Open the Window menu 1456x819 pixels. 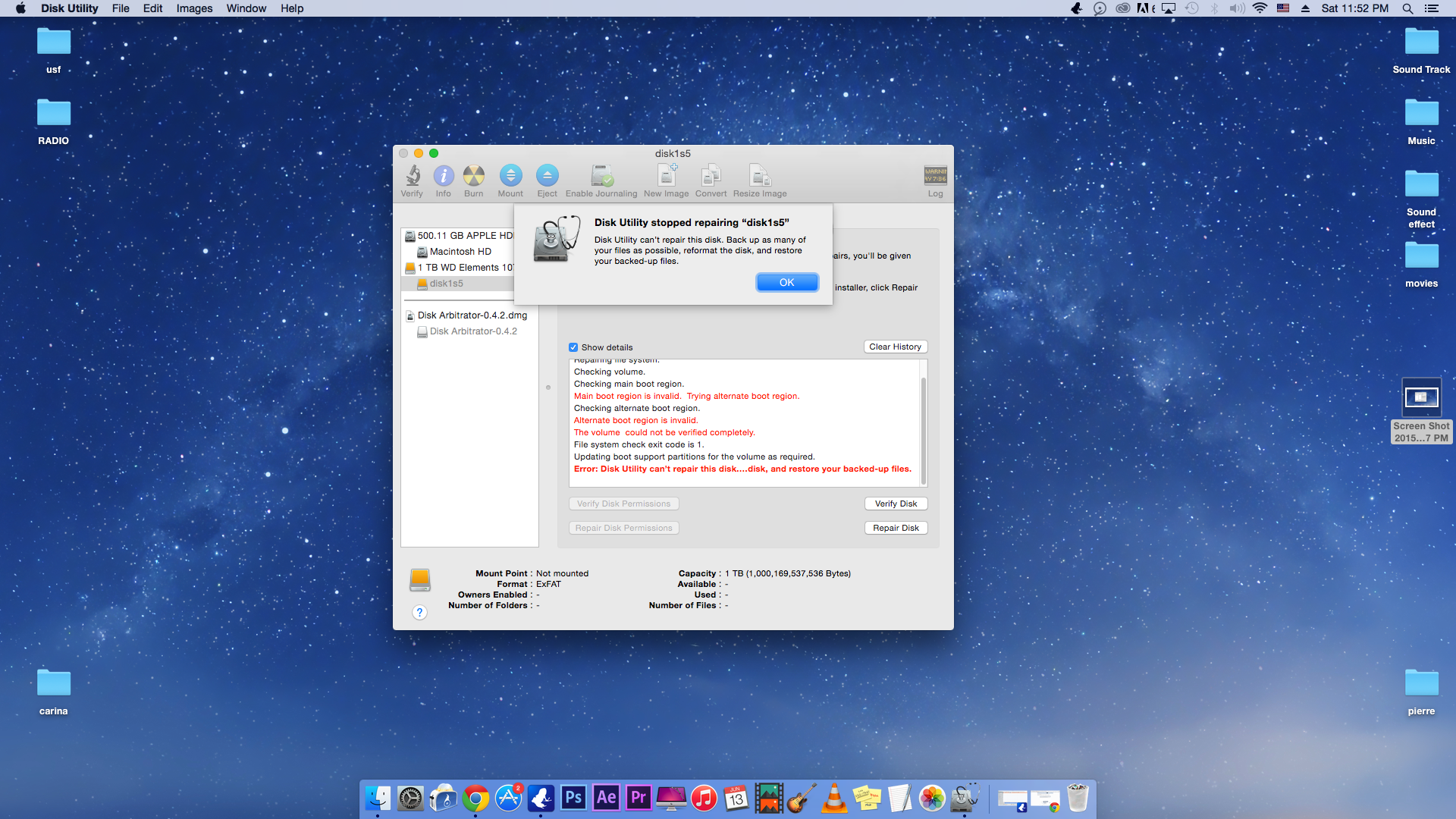pos(246,8)
